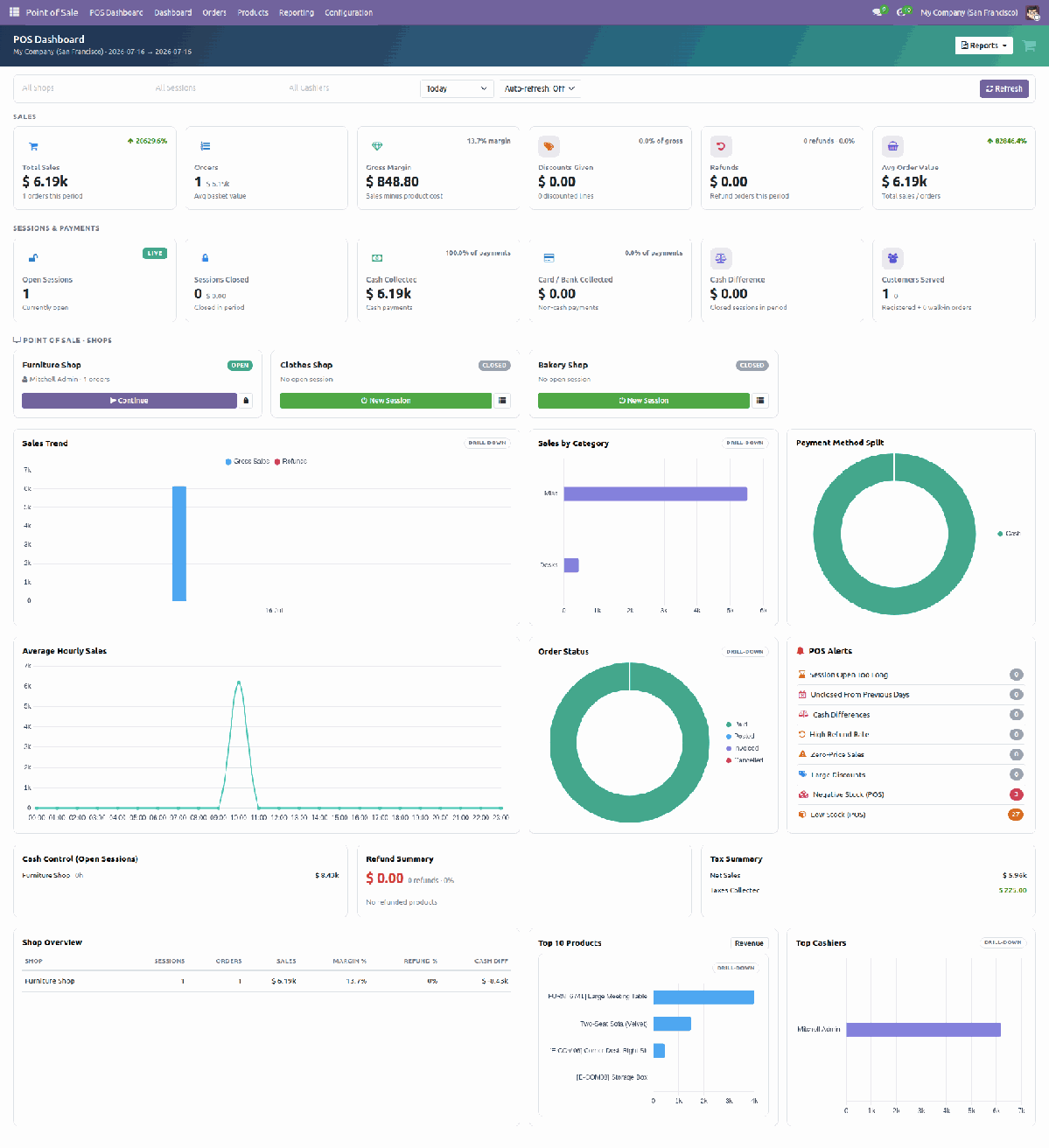The image size is (1049, 1148).
Task: Open the Auto-refresh Off dropdown
Action: [540, 88]
